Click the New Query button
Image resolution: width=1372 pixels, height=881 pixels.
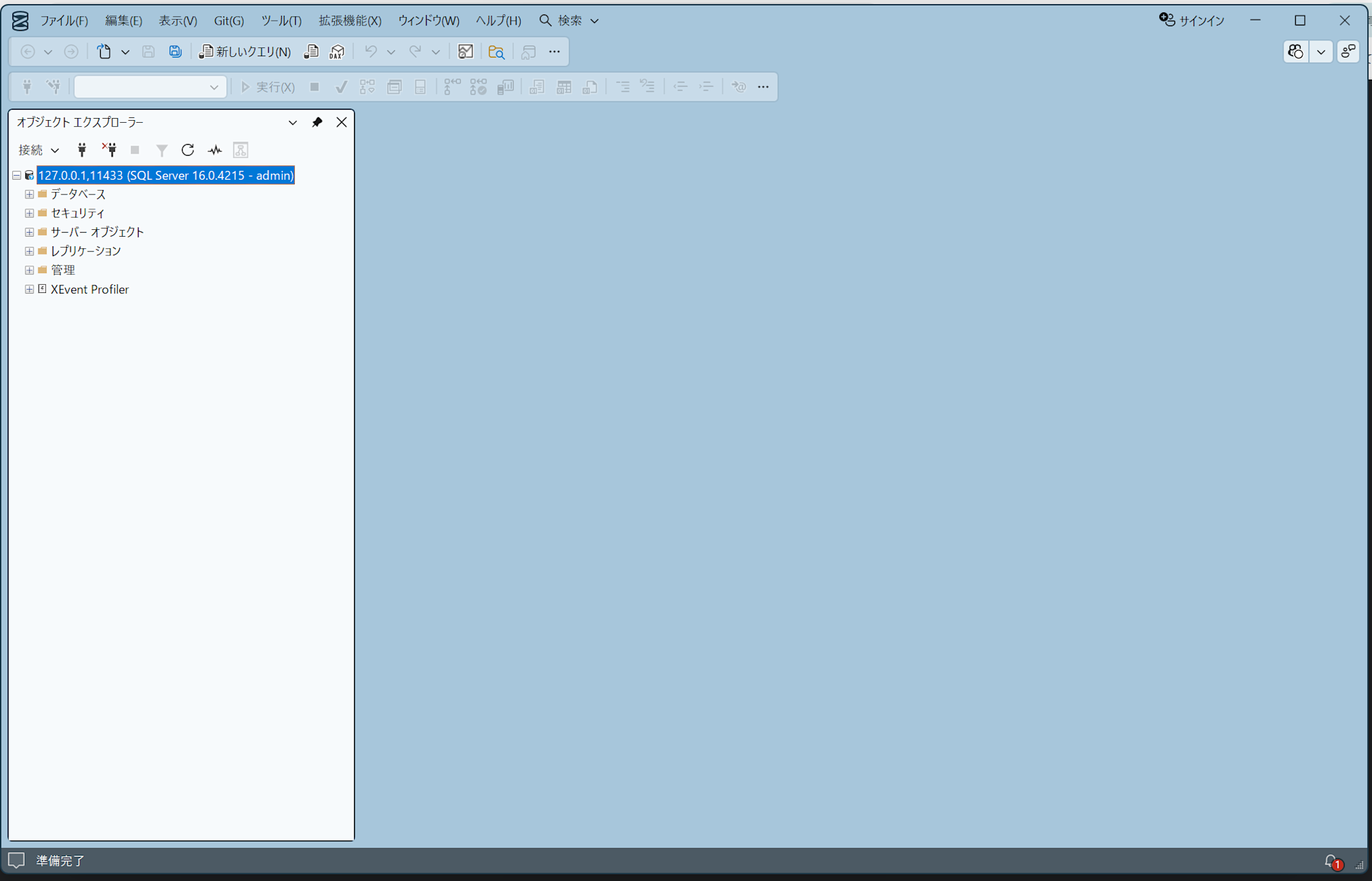[245, 51]
